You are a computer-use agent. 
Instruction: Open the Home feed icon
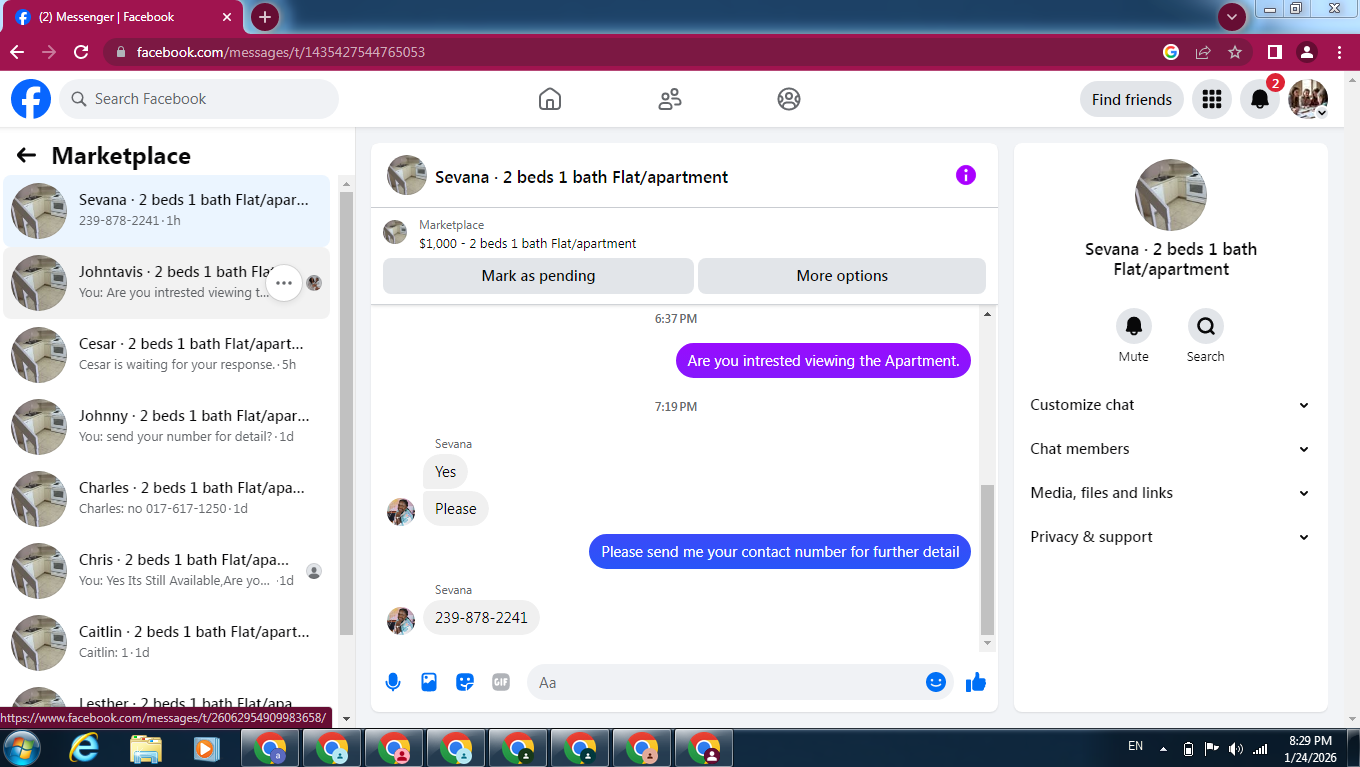click(549, 99)
